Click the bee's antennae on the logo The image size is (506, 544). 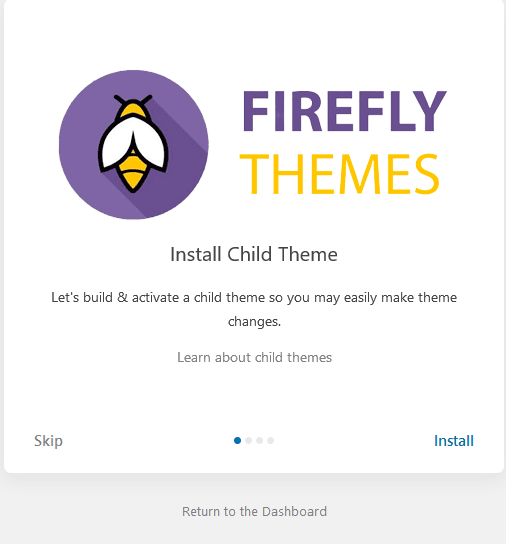pos(133,100)
